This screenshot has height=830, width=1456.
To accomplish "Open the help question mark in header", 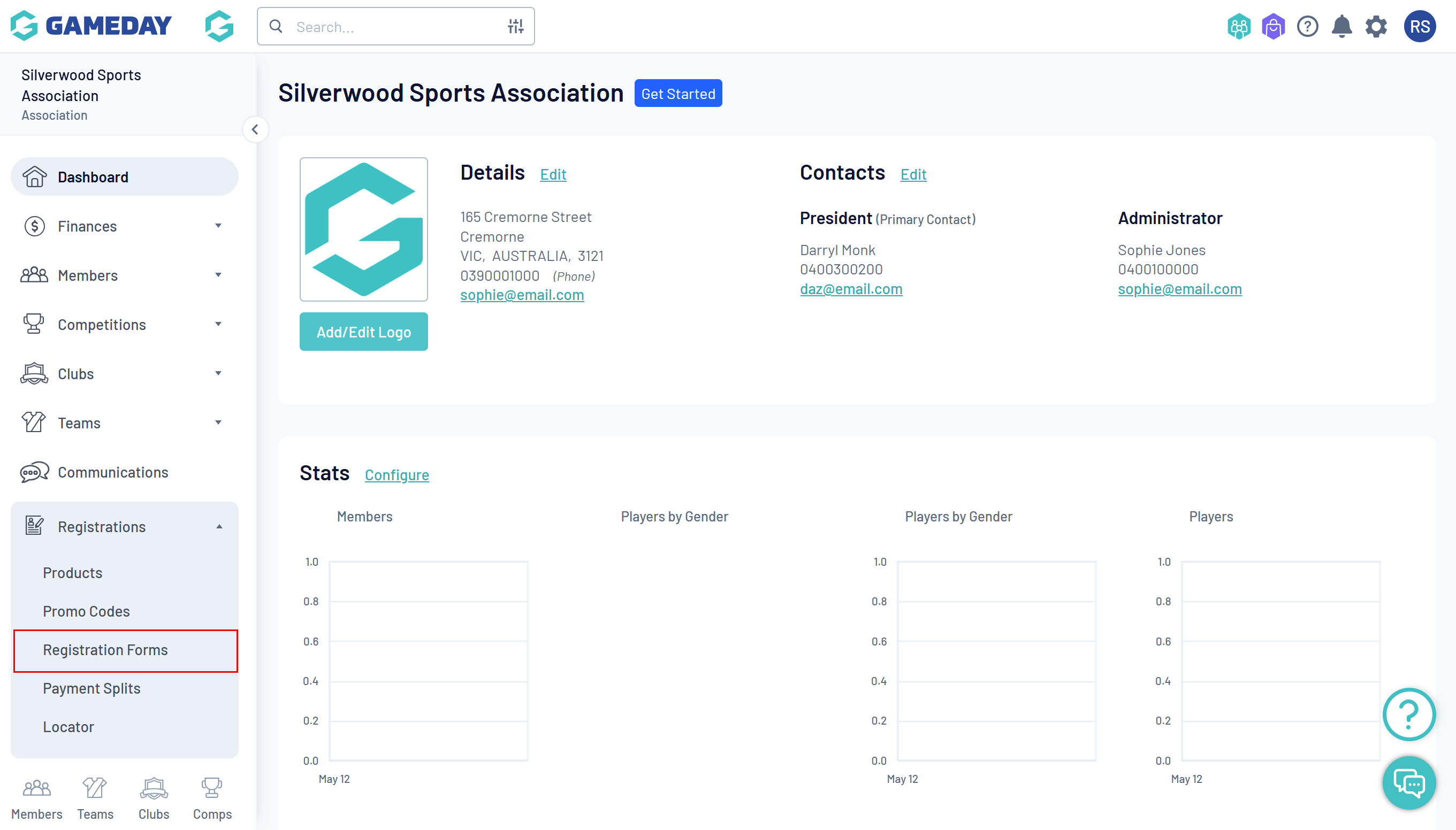I will [1307, 26].
